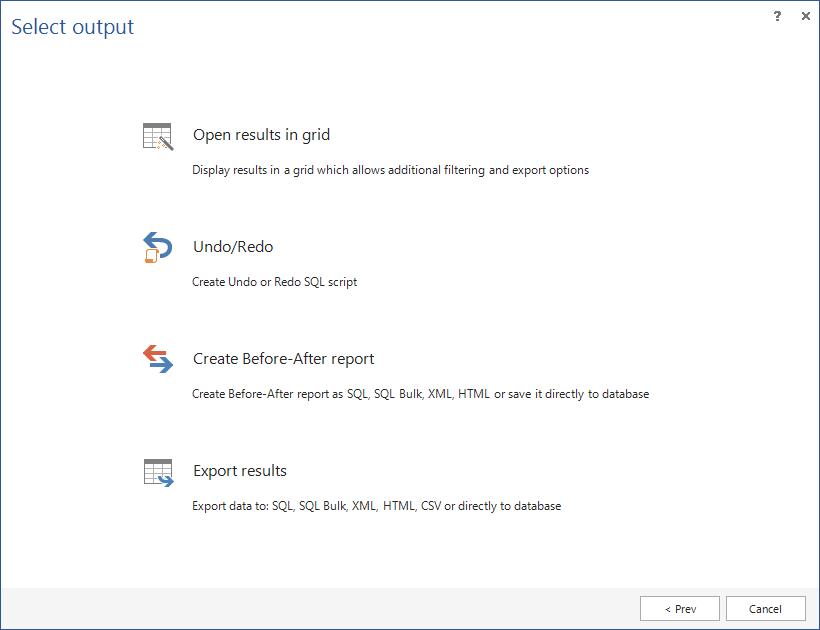The image size is (820, 630).
Task: Click the Export results table icon
Action: point(158,473)
